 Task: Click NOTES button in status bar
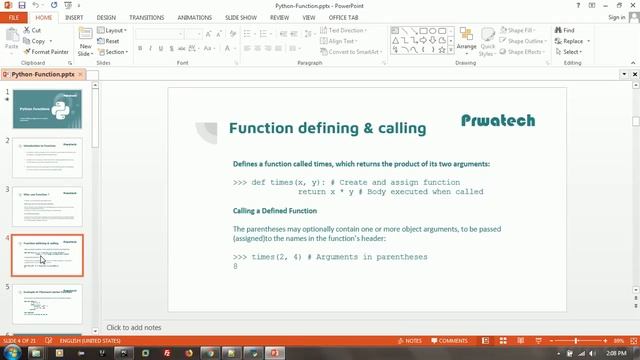410,340
